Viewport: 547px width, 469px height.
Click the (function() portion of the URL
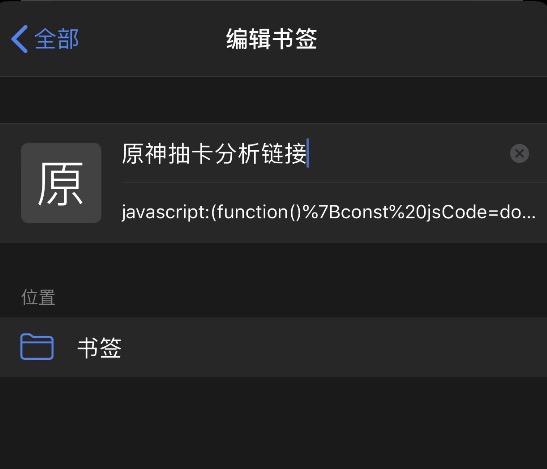[256, 212]
